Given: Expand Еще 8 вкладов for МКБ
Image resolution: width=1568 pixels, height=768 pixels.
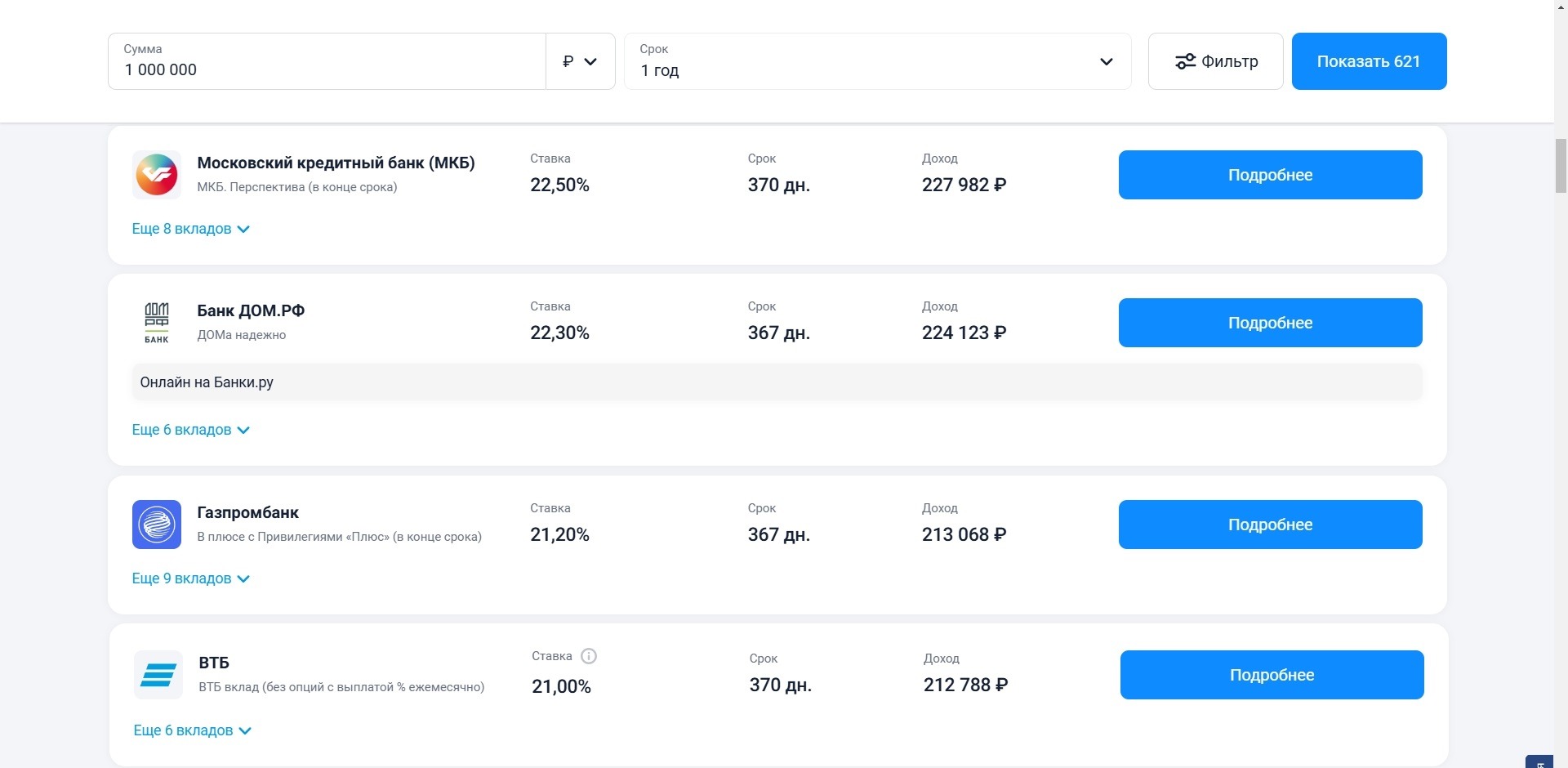Looking at the screenshot, I should tap(191, 229).
